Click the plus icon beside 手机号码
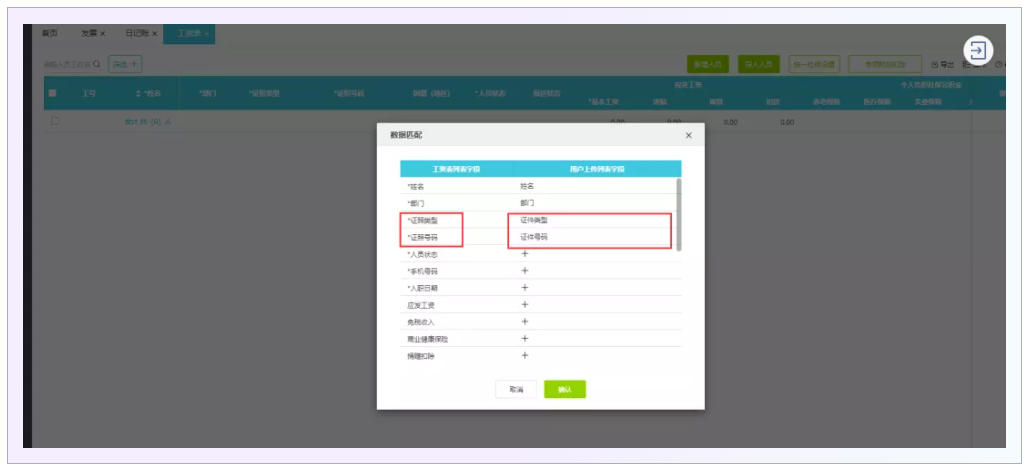The image size is (1032, 473). [524, 271]
